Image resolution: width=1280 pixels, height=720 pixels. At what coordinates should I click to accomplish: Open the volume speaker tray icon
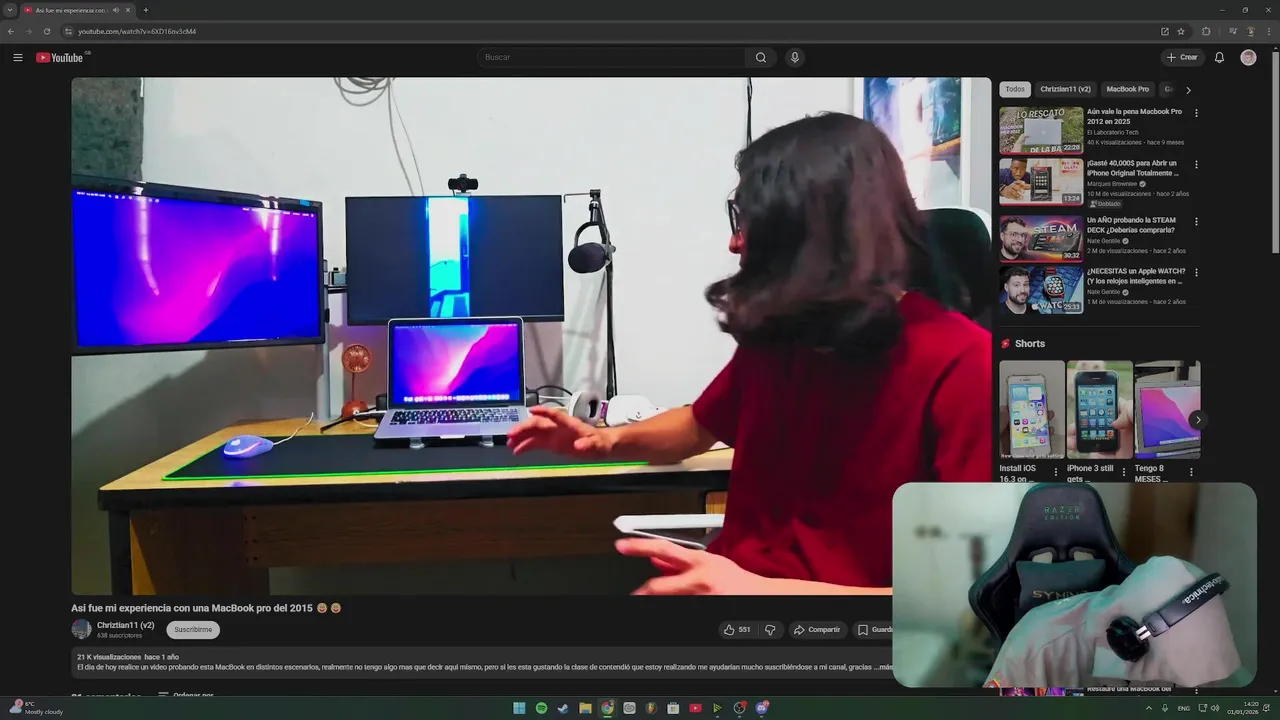[x=1215, y=708]
